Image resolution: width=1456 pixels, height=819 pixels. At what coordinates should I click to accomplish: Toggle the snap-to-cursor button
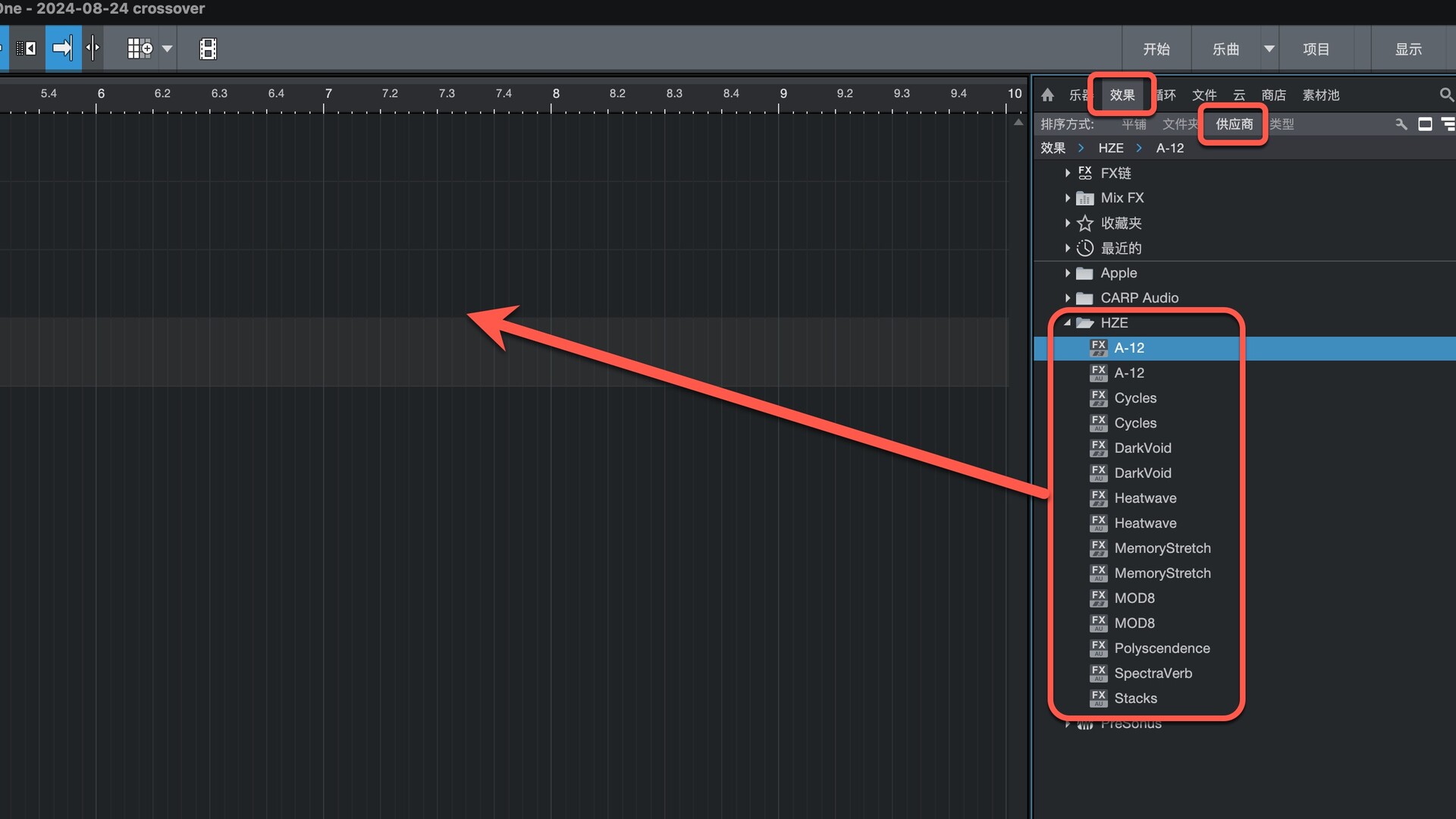26,49
